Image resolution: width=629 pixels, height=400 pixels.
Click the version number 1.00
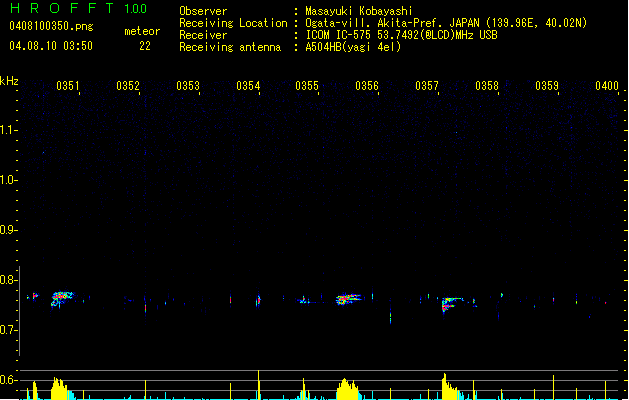136,9
